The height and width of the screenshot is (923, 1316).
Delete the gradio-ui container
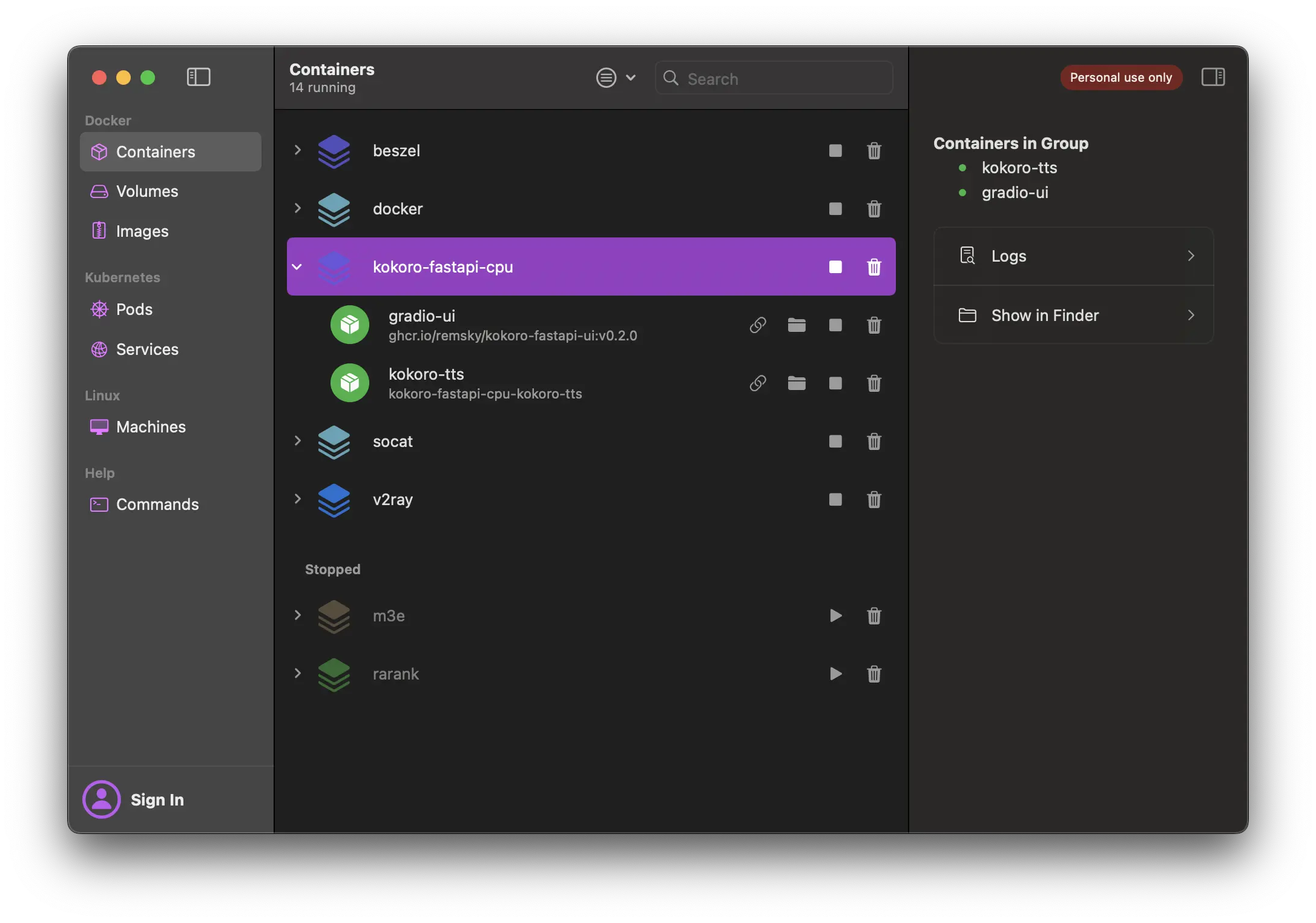point(873,325)
